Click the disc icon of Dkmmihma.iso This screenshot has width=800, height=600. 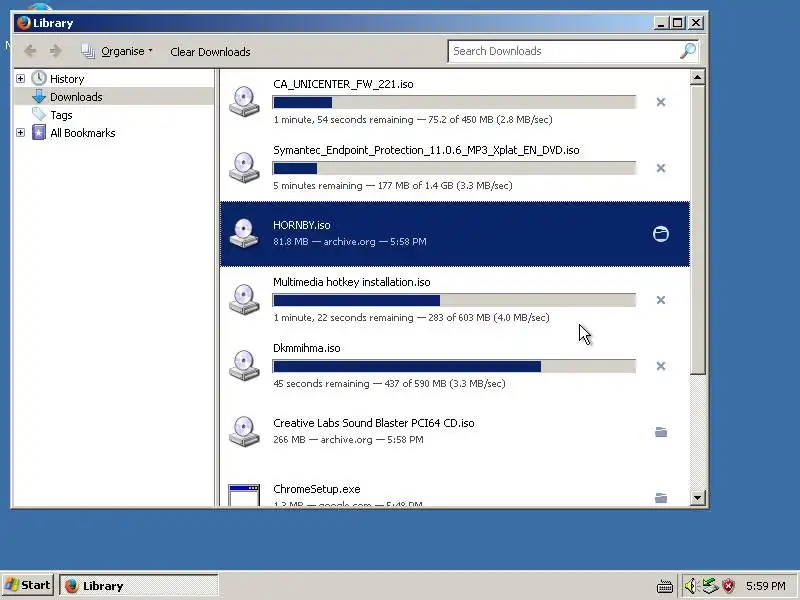click(244, 365)
